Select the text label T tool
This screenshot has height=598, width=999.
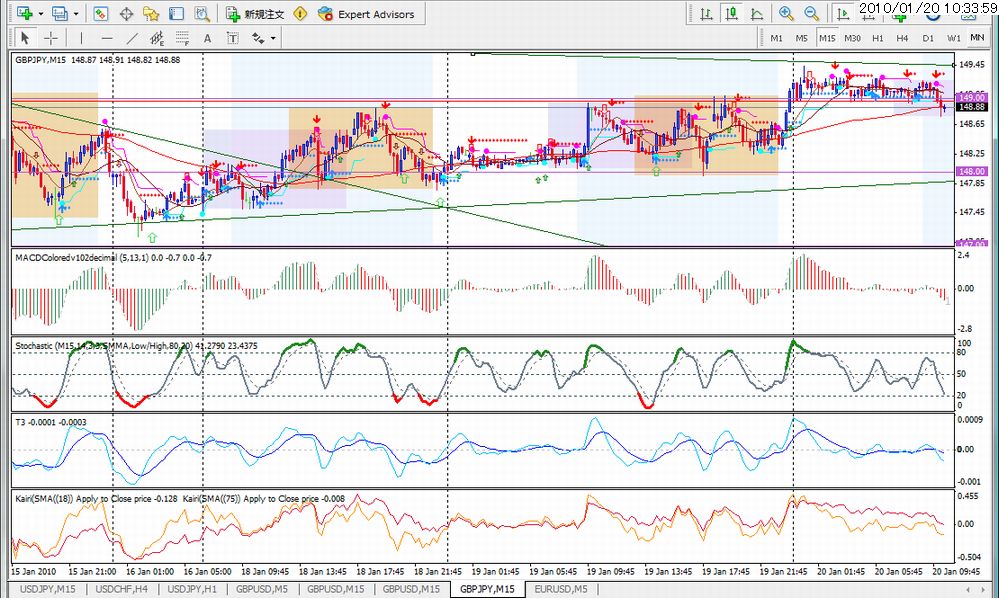233,38
